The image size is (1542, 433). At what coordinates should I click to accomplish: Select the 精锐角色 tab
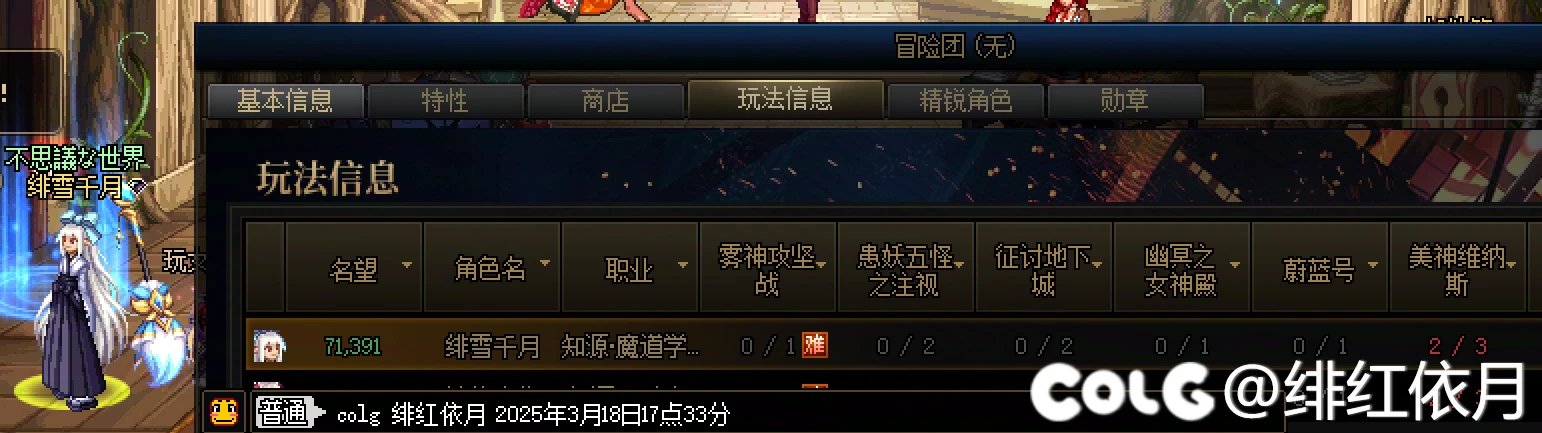[x=965, y=101]
